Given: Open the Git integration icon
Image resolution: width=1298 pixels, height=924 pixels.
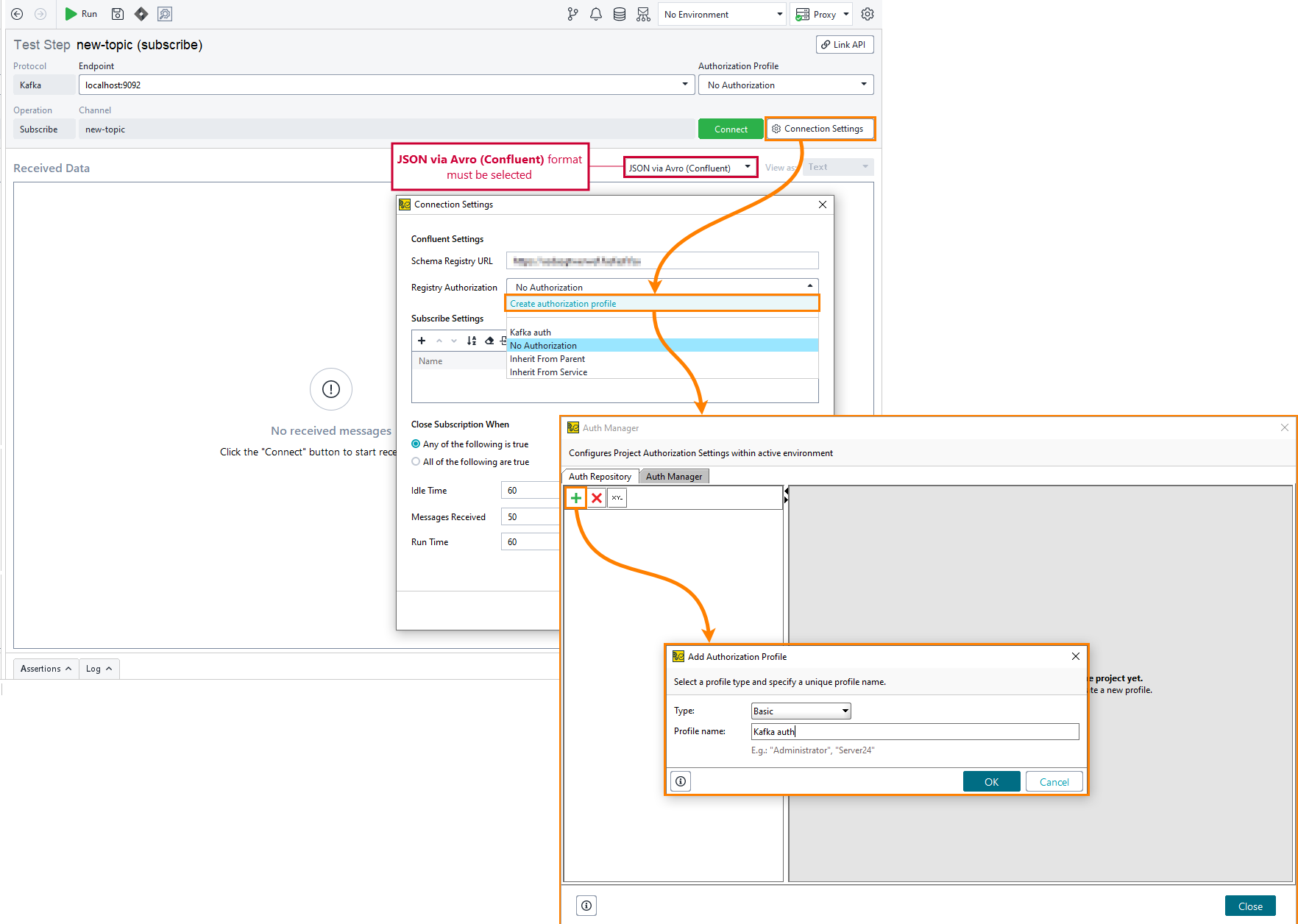Looking at the screenshot, I should coord(572,14).
